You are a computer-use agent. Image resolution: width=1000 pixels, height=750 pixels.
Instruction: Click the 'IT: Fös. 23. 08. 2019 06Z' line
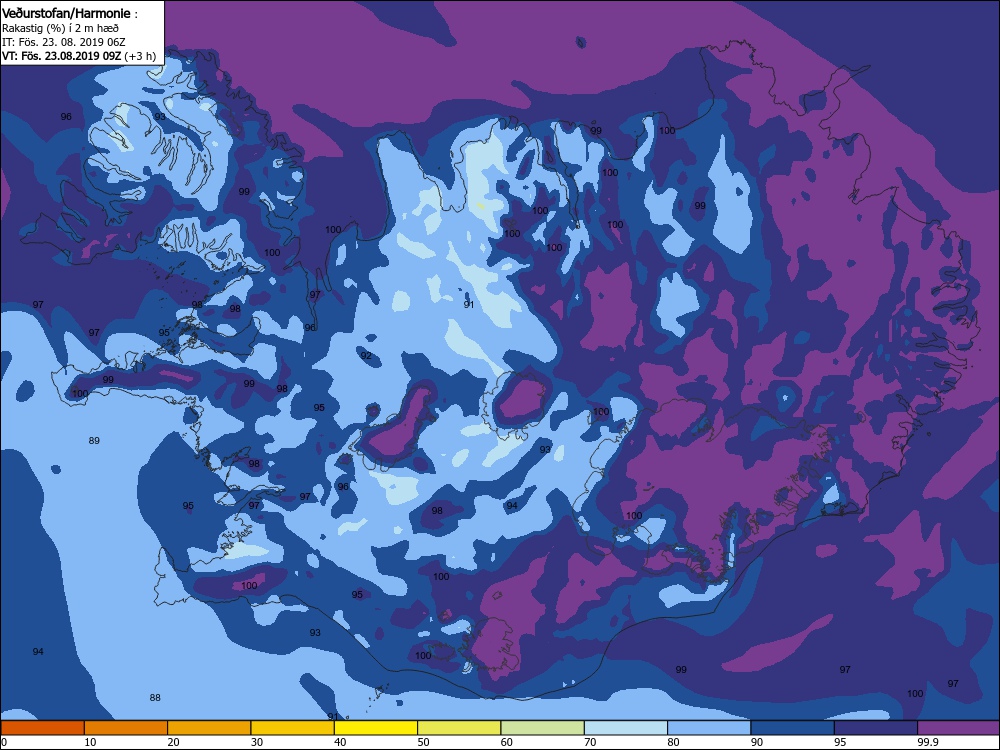point(64,42)
